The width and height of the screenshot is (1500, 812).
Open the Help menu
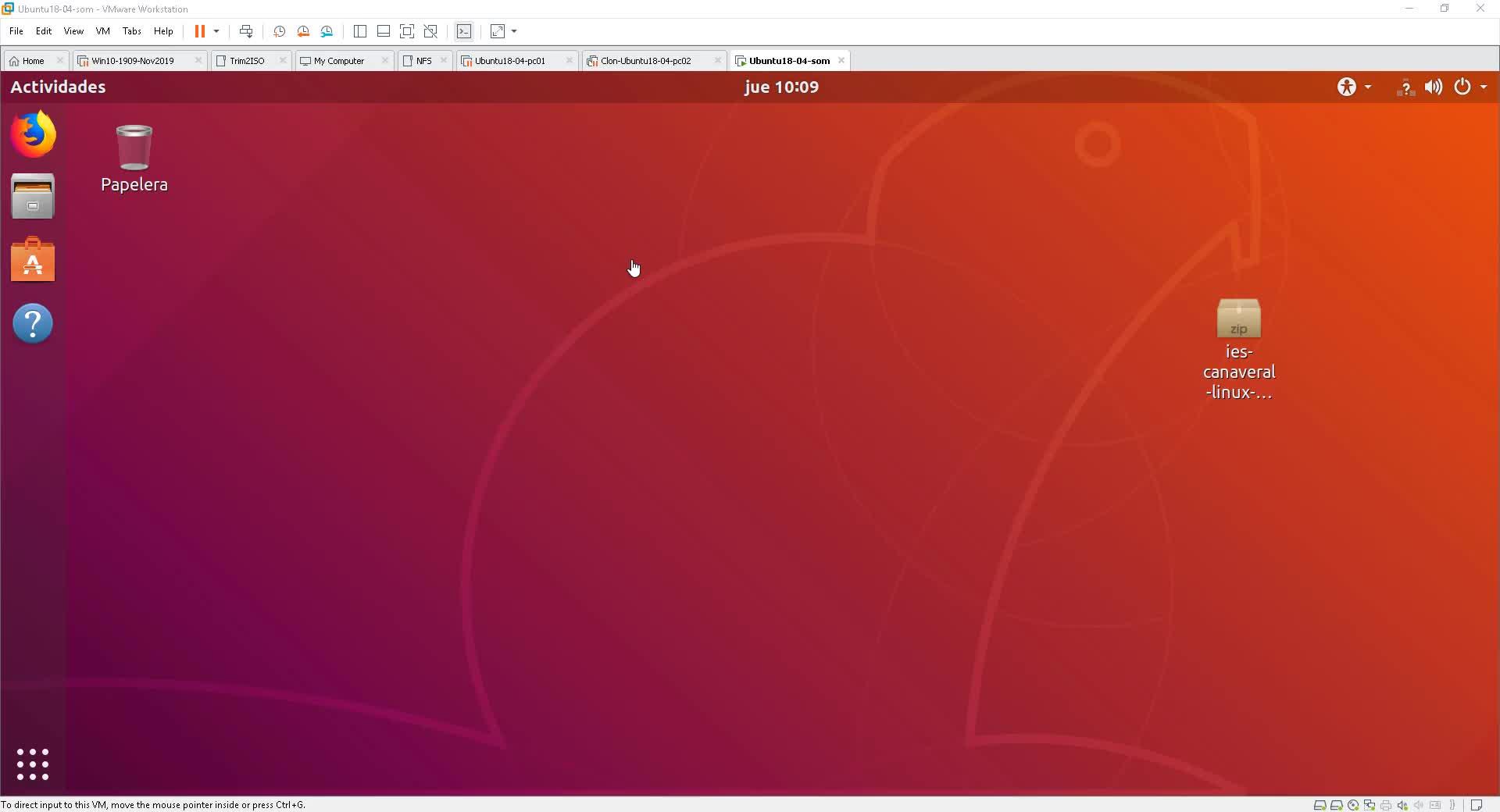click(x=163, y=31)
